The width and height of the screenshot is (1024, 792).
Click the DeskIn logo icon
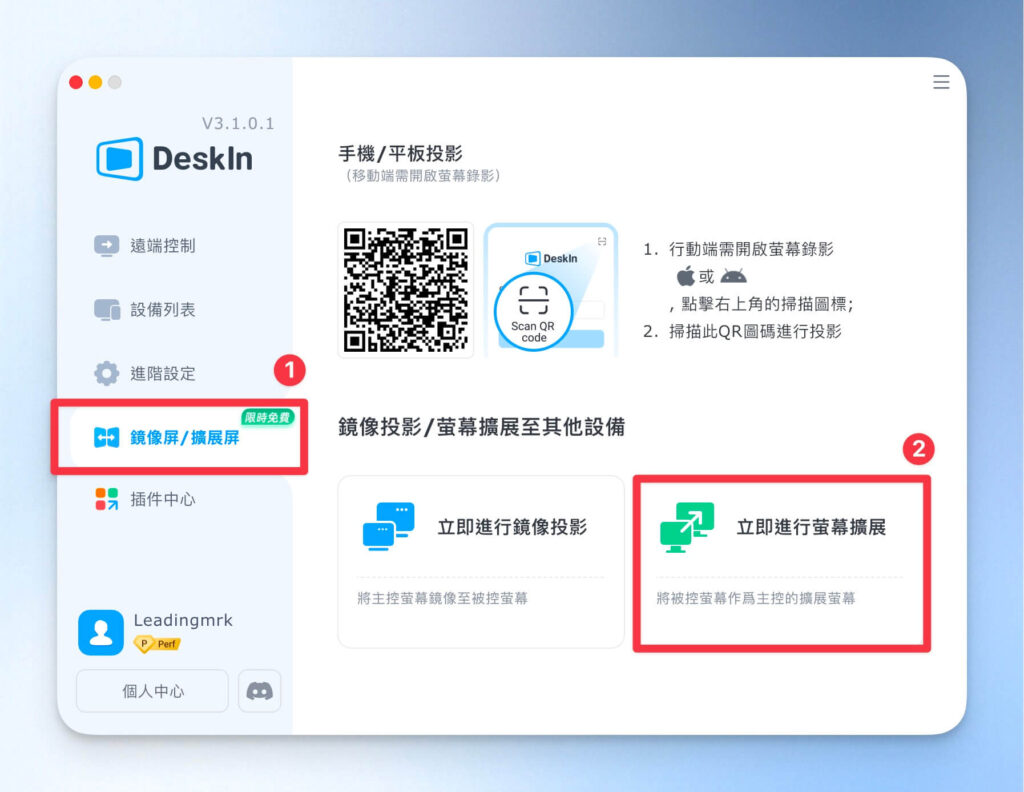point(120,159)
